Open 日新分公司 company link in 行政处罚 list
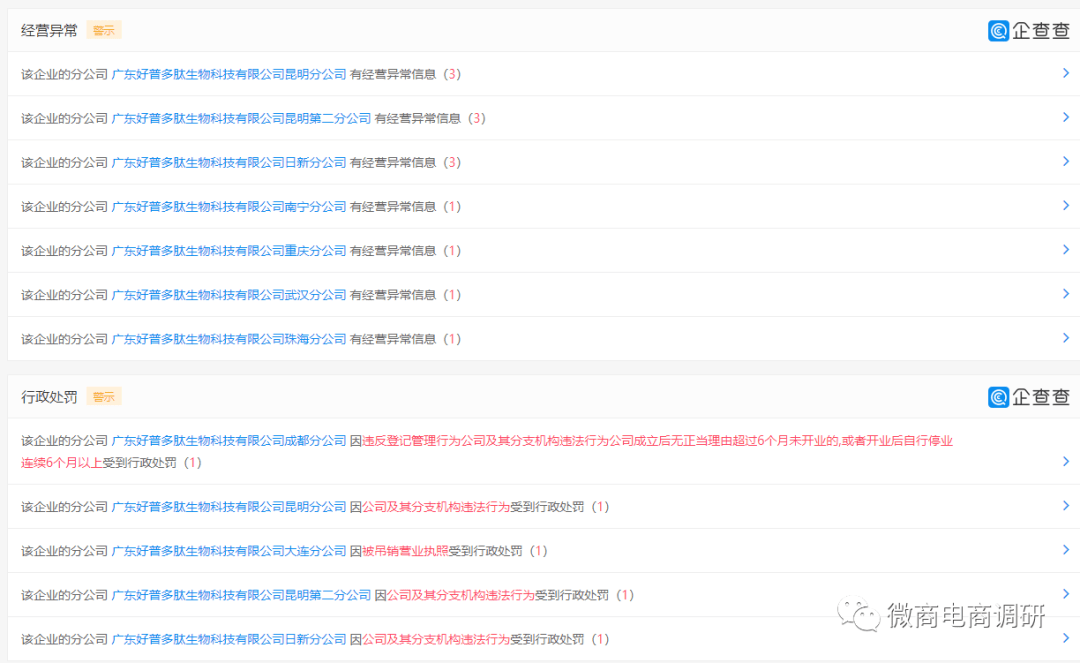This screenshot has width=1080, height=663. [229, 638]
